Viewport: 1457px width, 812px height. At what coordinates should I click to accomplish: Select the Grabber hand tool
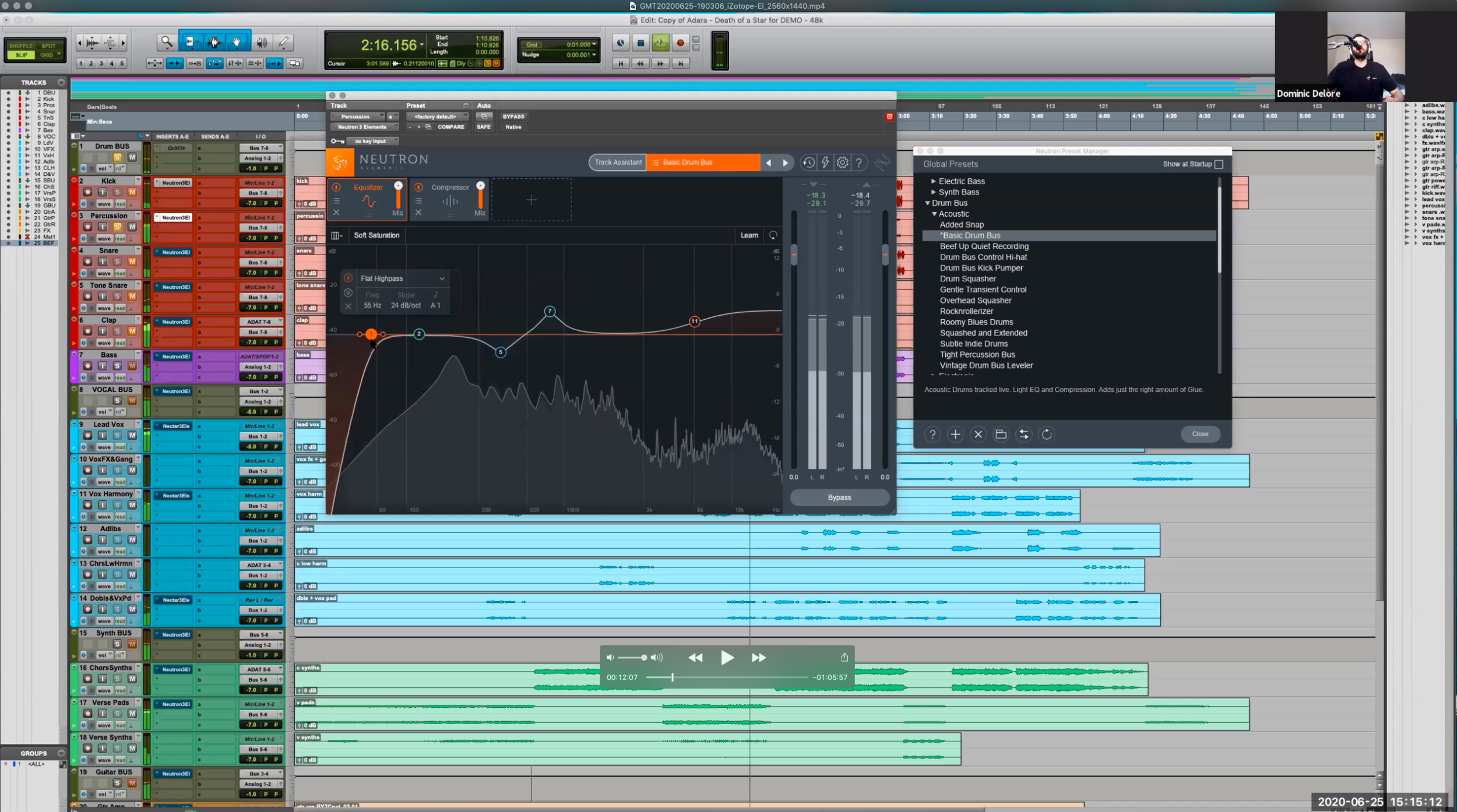tap(237, 42)
